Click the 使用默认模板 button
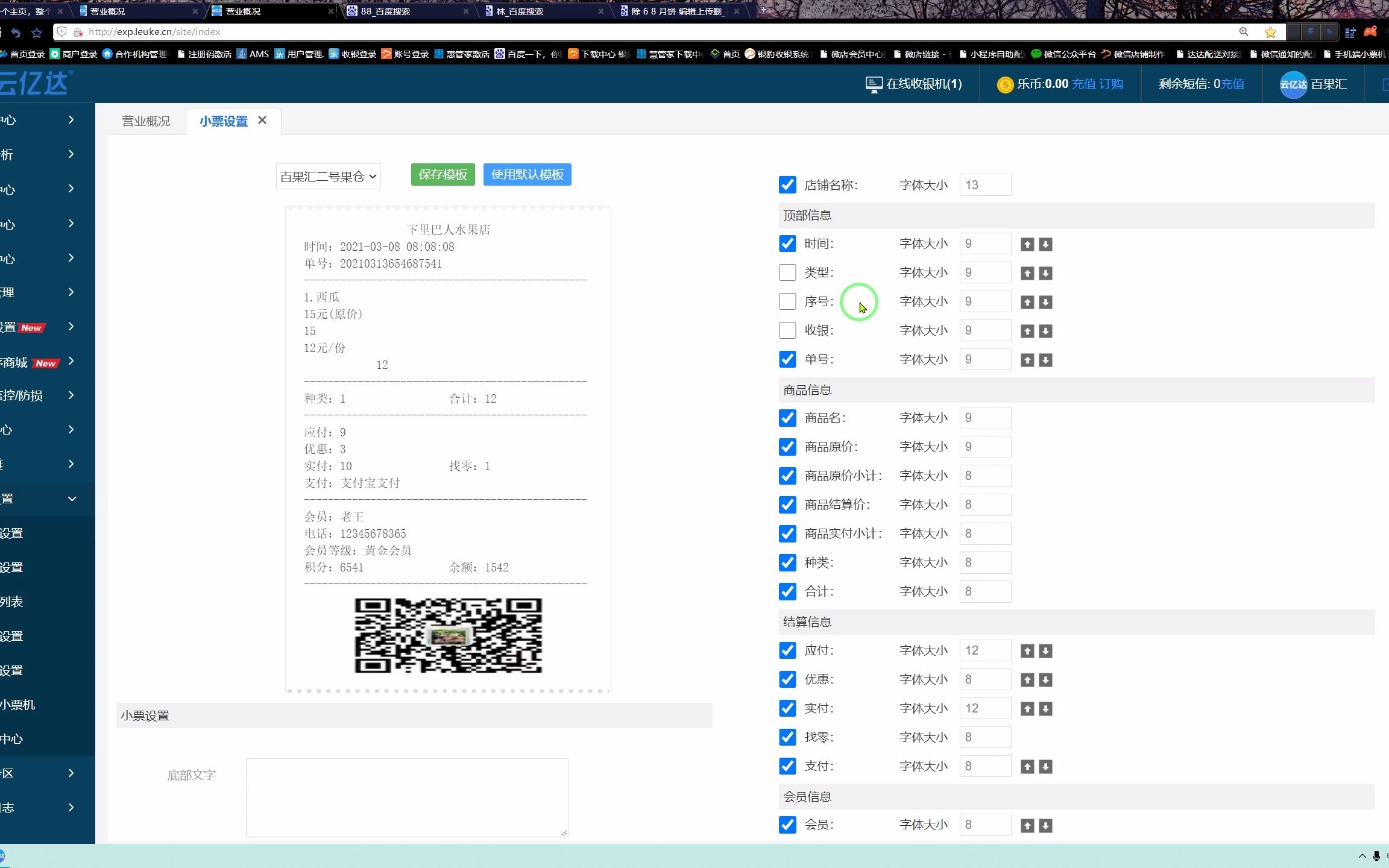Viewport: 1389px width, 868px height. pyautogui.click(x=527, y=173)
